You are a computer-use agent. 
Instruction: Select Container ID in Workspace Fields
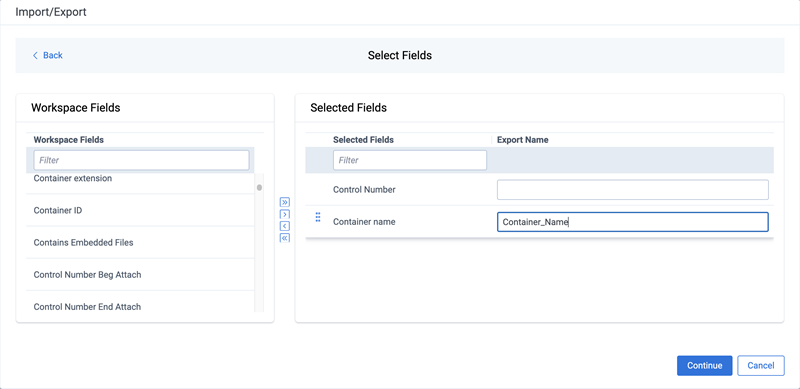pyautogui.click(x=140, y=210)
